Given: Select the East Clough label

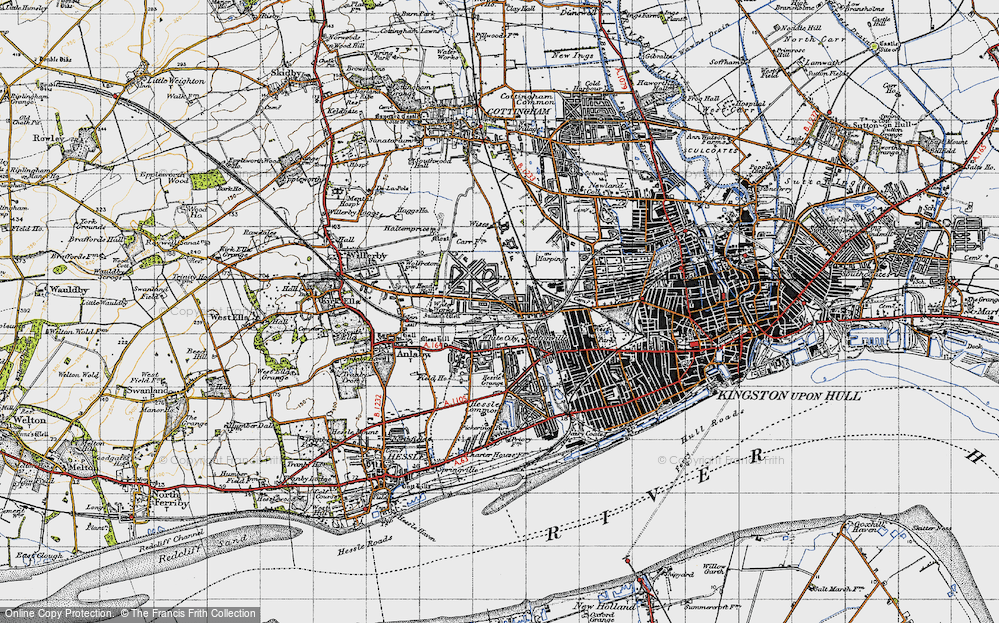Looking at the screenshot, I should [40, 556].
